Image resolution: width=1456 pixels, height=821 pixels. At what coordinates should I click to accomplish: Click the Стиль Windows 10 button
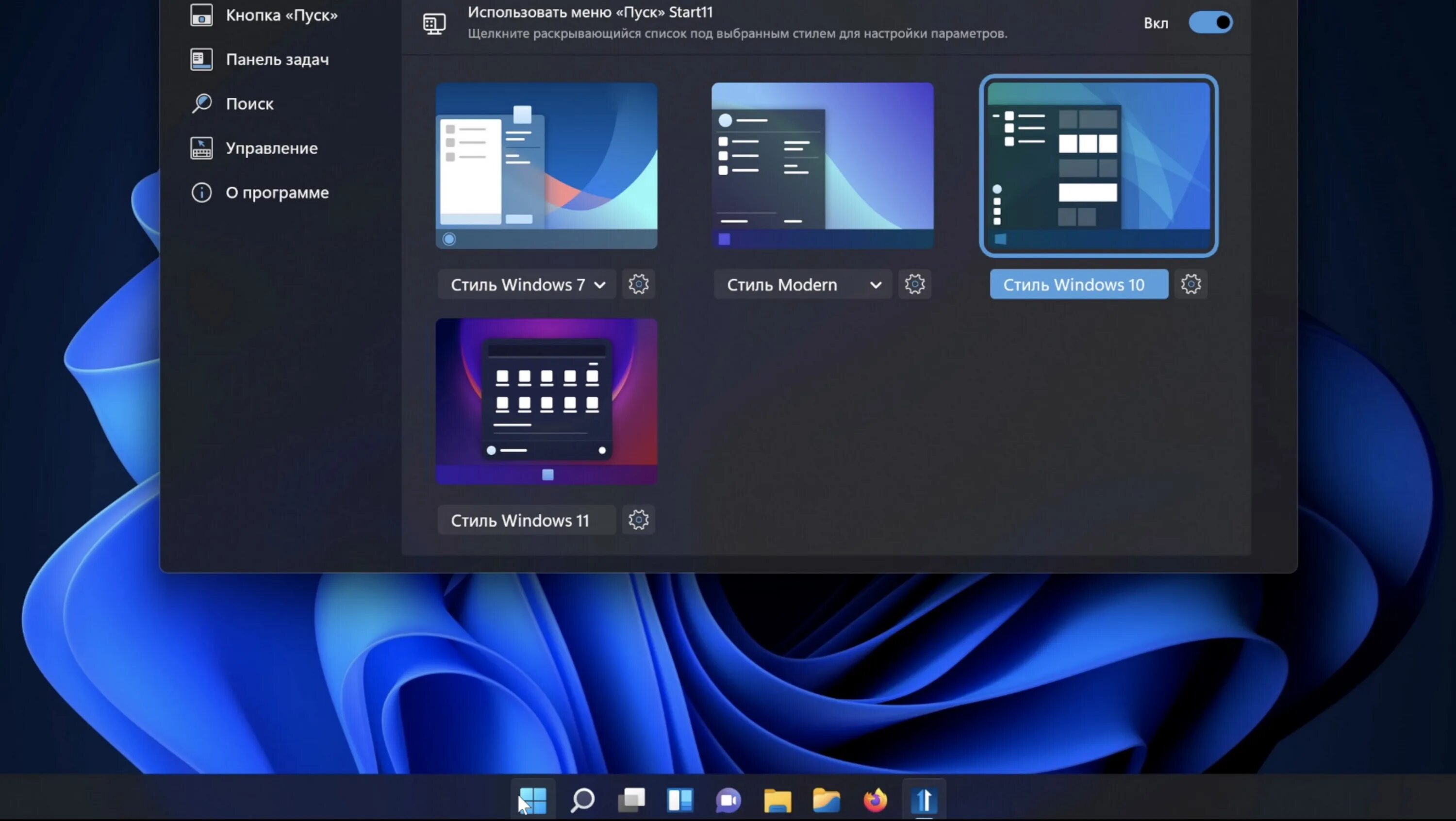(1078, 285)
